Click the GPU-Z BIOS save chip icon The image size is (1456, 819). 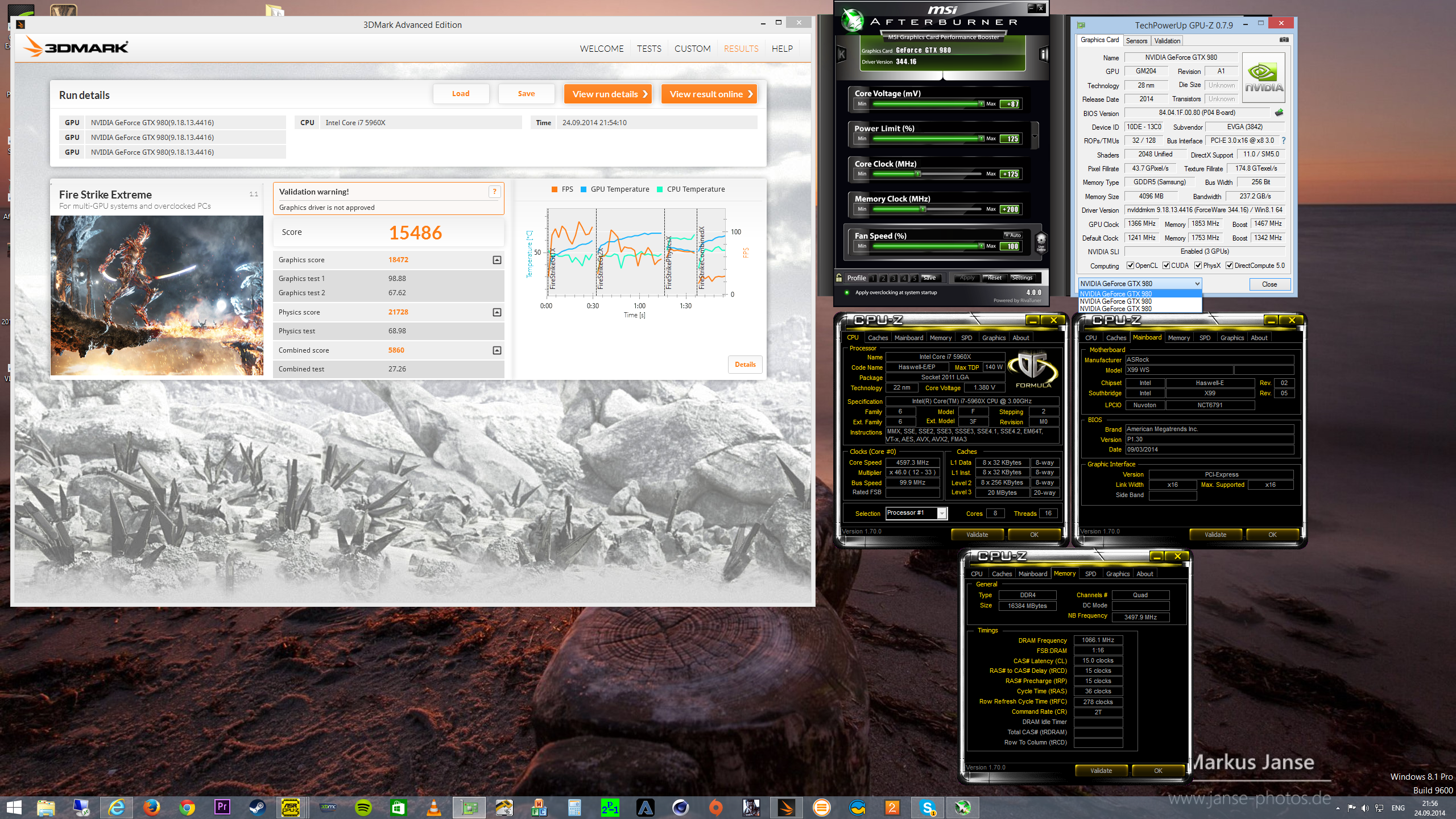point(1279,113)
